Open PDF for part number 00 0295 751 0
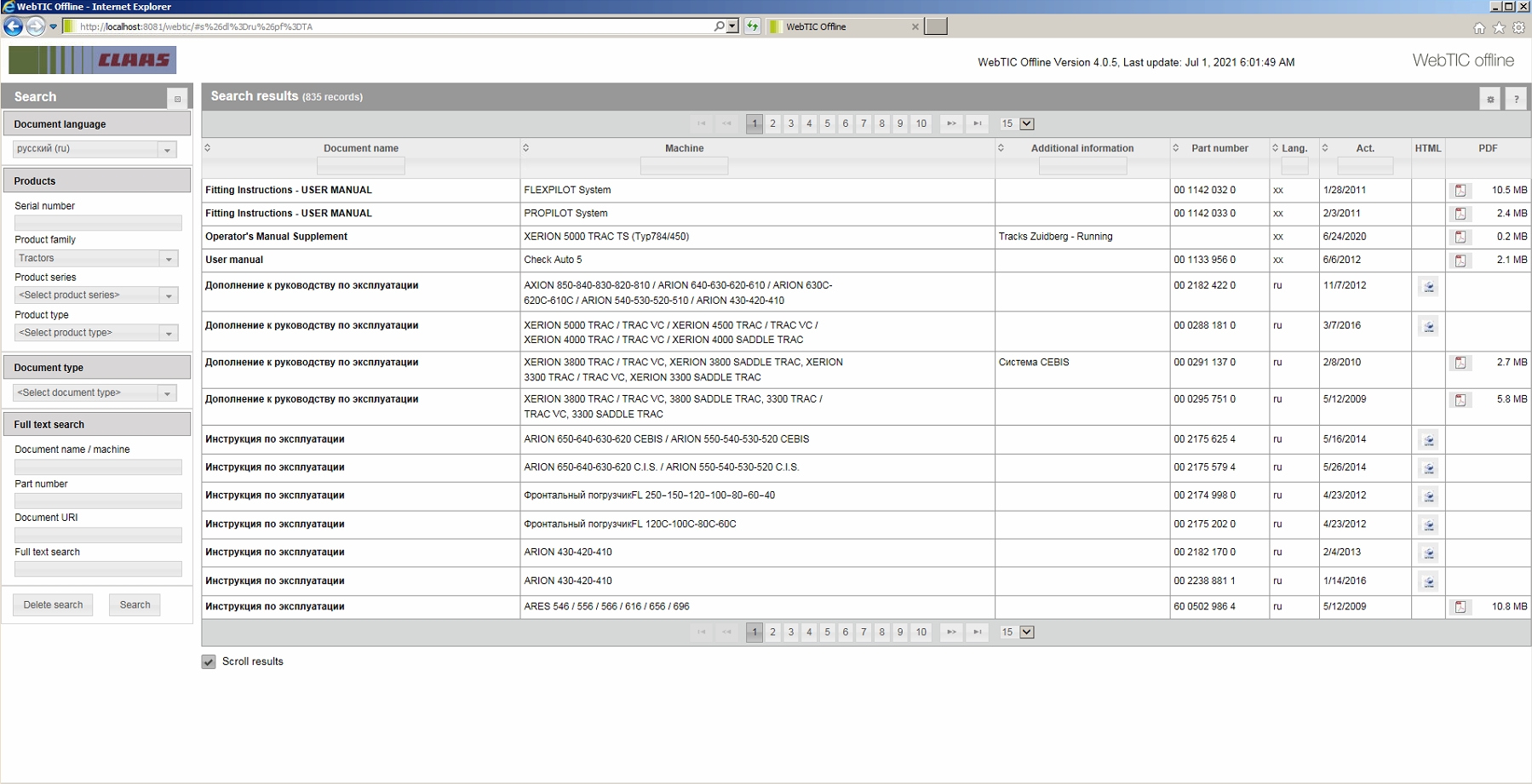 pos(1460,400)
